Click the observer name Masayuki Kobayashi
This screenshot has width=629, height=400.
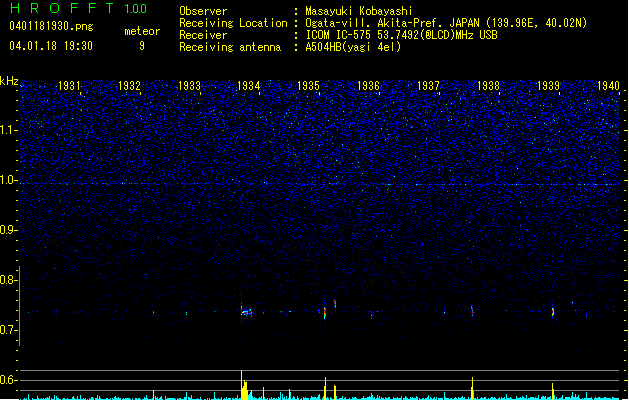click(x=359, y=11)
